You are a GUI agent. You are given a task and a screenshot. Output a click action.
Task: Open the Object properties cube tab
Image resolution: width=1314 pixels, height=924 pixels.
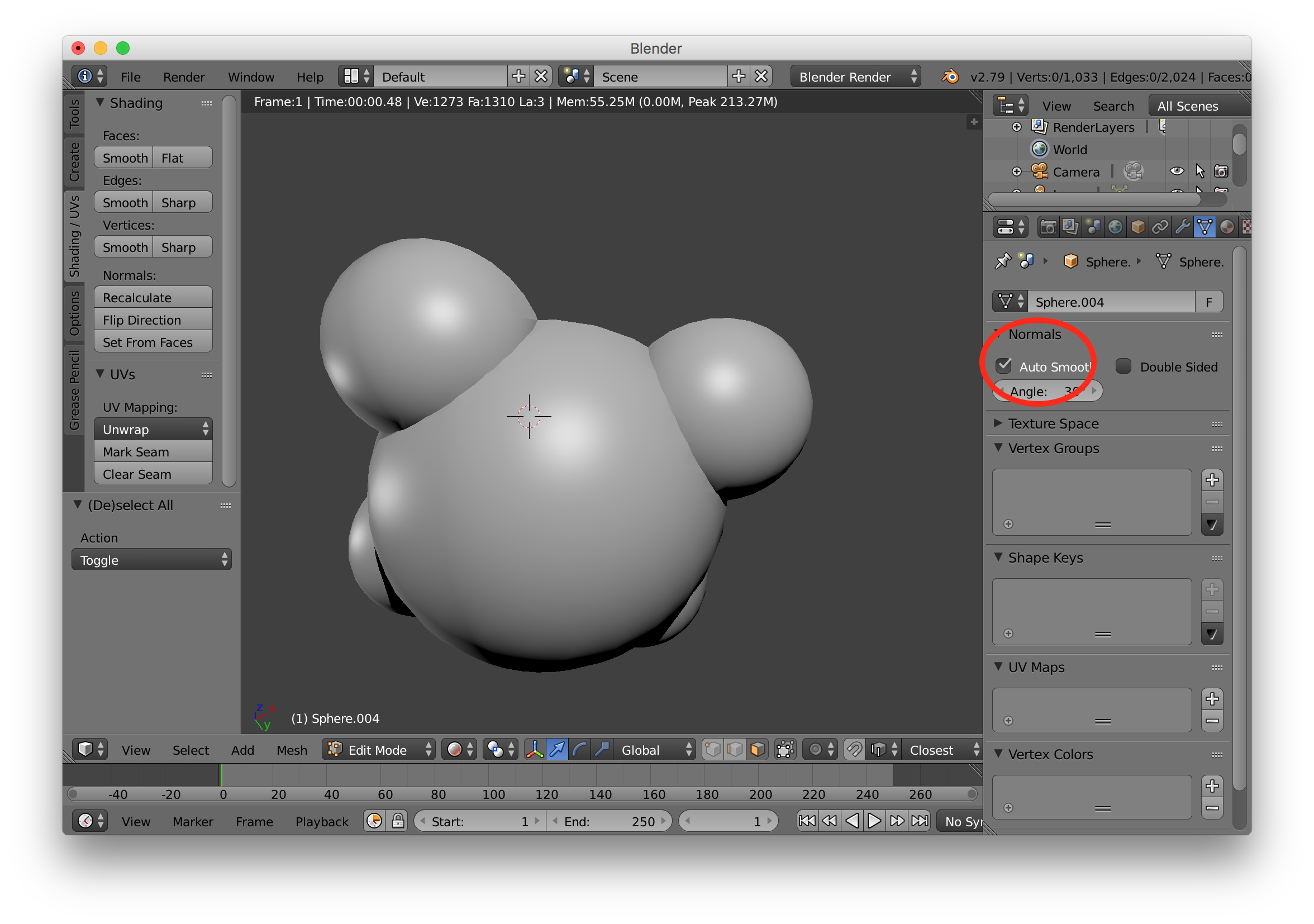click(1137, 227)
